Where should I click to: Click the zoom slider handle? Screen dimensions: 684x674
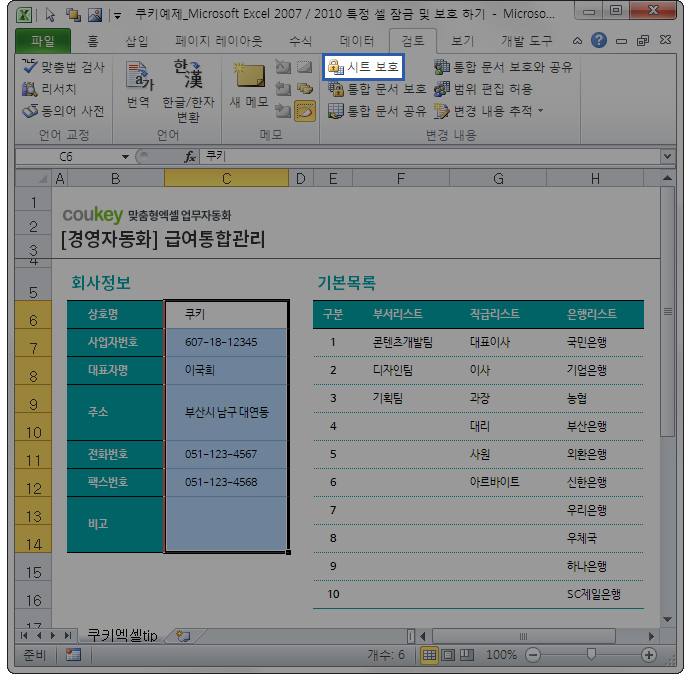click(591, 654)
